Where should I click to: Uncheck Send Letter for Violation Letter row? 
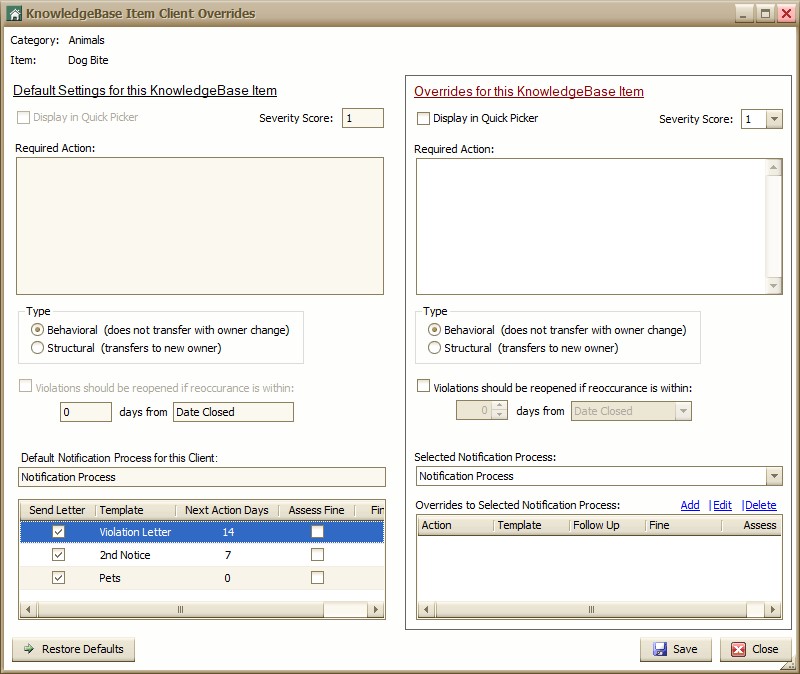(59, 532)
